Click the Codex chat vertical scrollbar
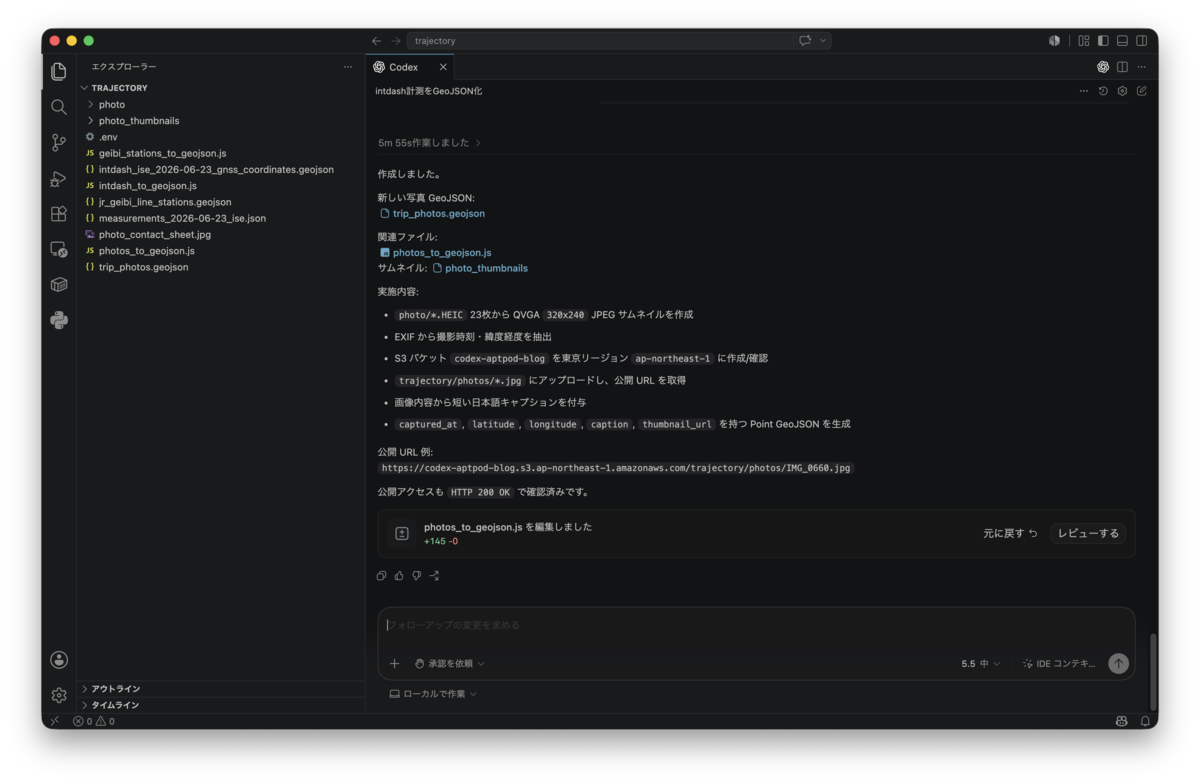The image size is (1200, 784). 1152,670
